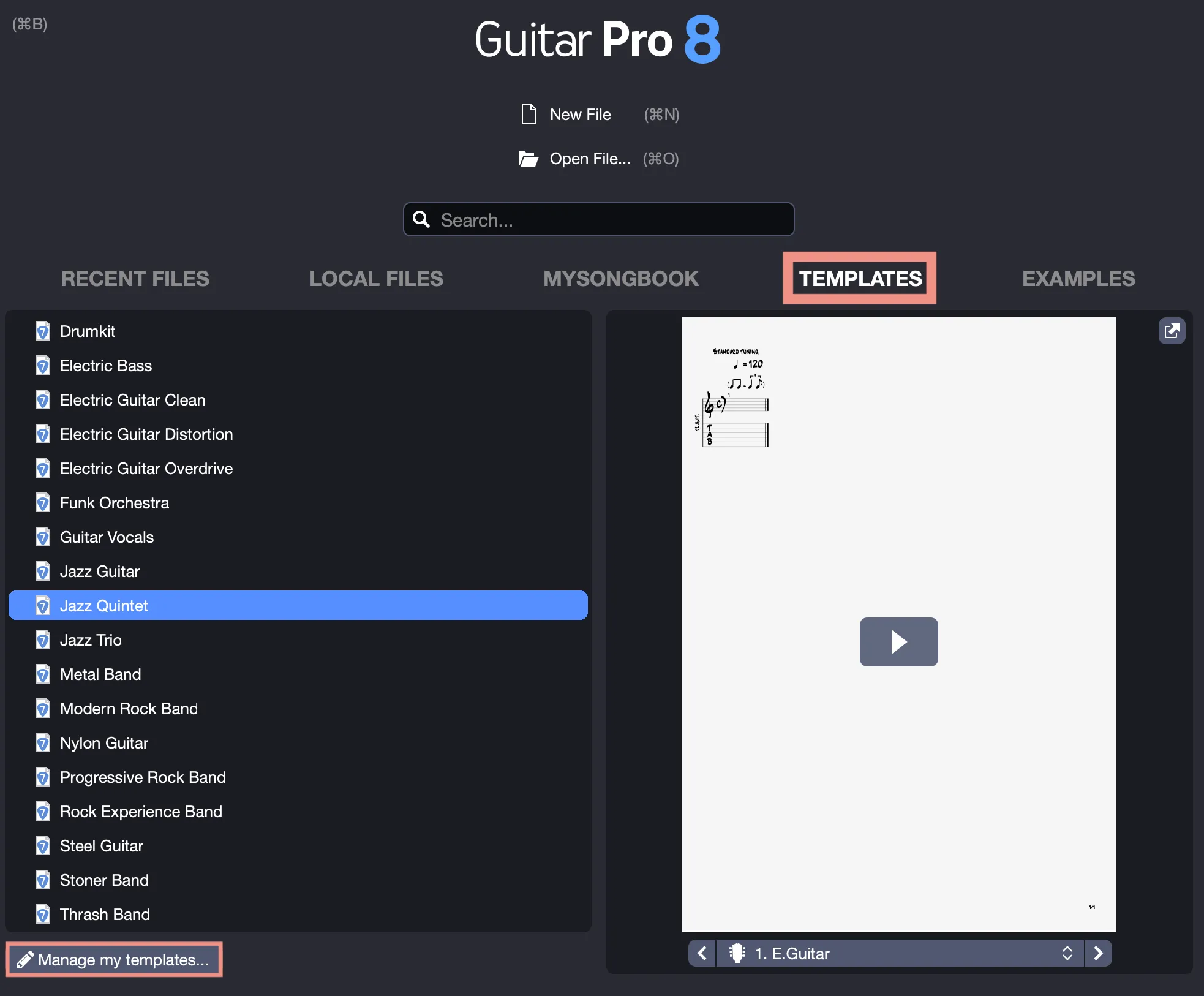1204x996 pixels.
Task: Select the Rock Experience Band template
Action: click(298, 812)
